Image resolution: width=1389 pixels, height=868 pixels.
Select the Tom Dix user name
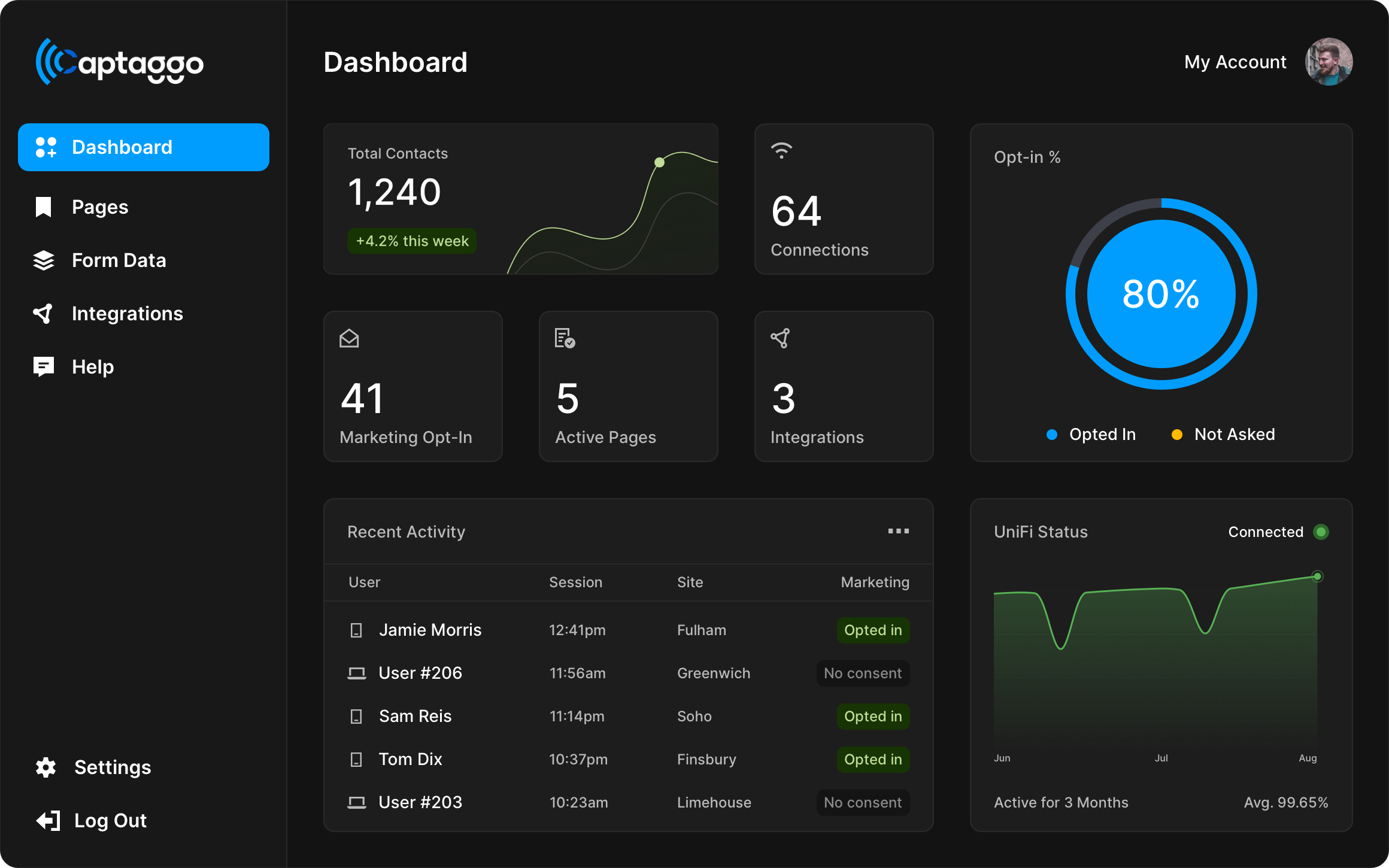pos(410,760)
